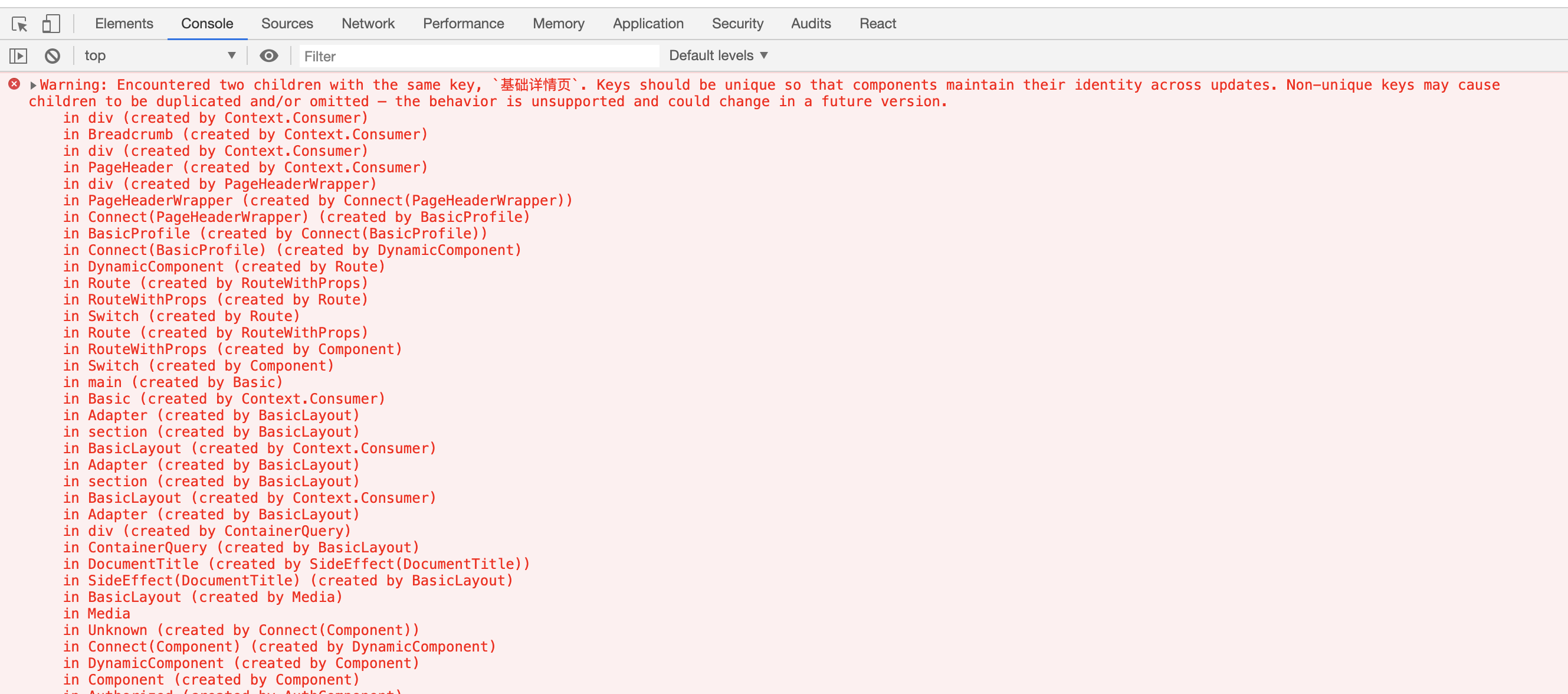The width and height of the screenshot is (1568, 694).
Task: Select the Memory tab
Action: click(x=558, y=24)
